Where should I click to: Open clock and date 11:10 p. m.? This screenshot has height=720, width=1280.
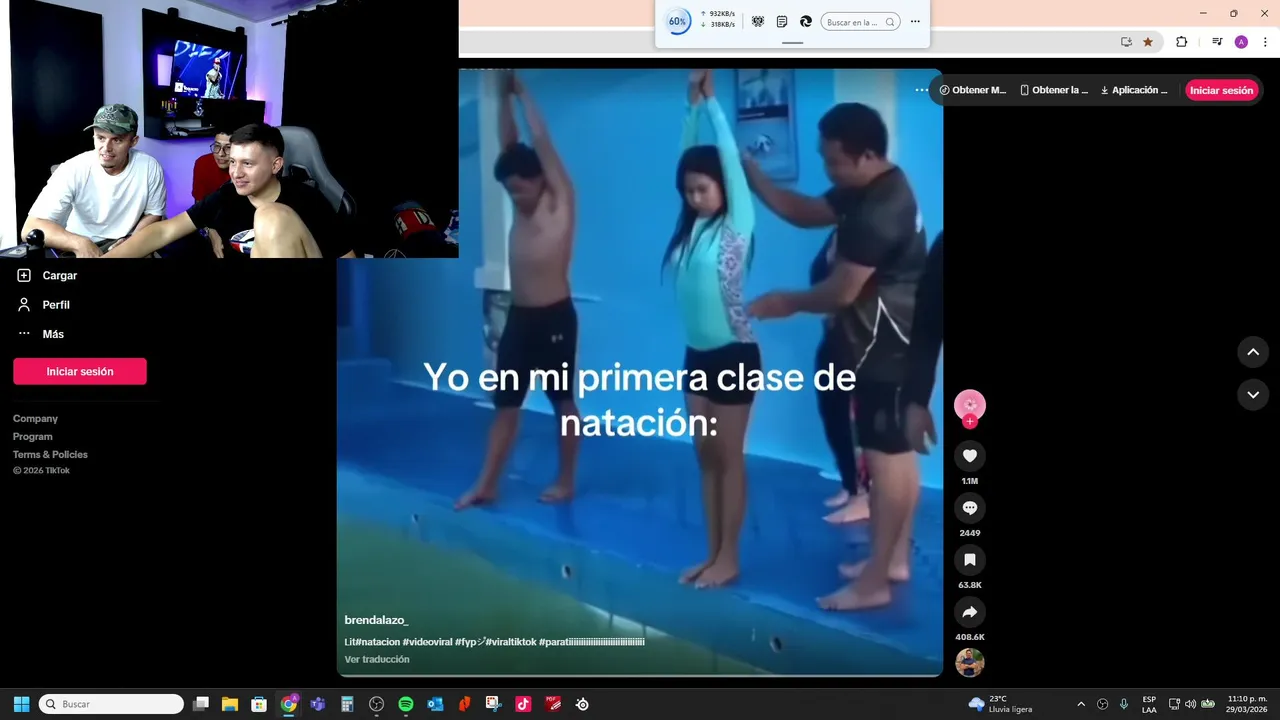(x=1248, y=704)
